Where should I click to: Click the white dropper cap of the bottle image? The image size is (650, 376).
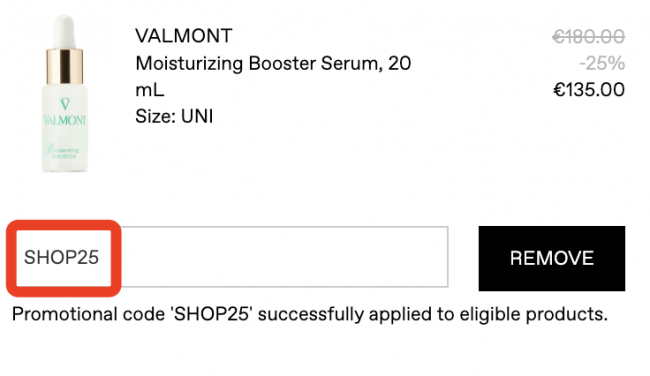click(x=65, y=31)
